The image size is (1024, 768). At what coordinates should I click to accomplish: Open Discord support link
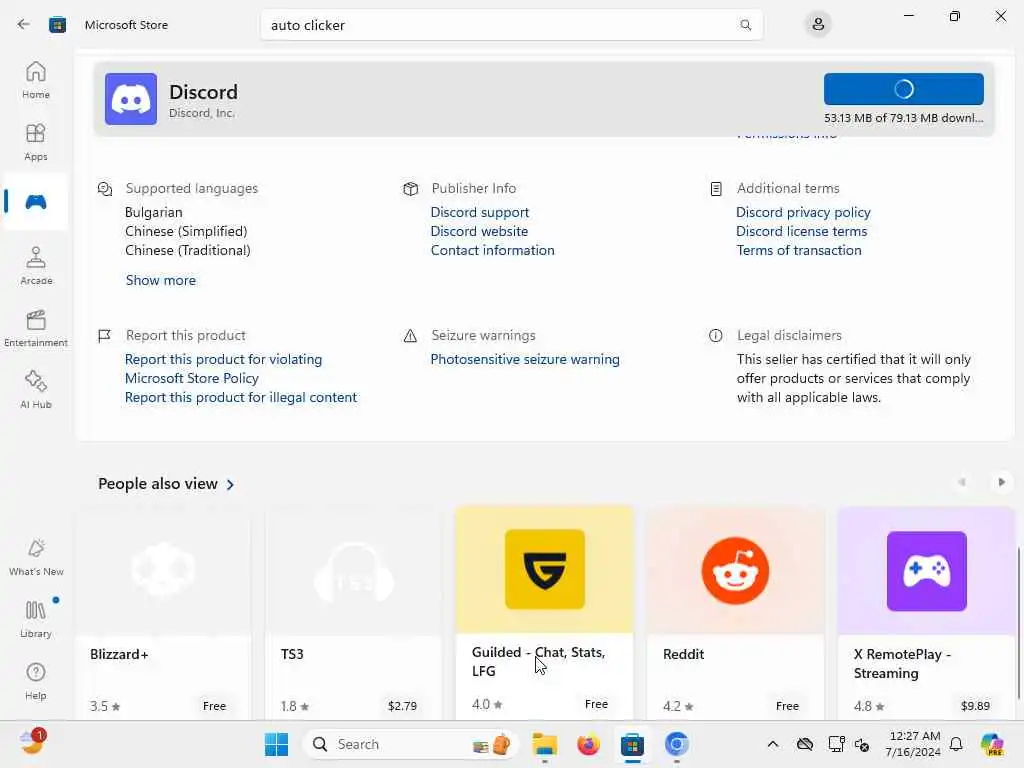(x=479, y=212)
